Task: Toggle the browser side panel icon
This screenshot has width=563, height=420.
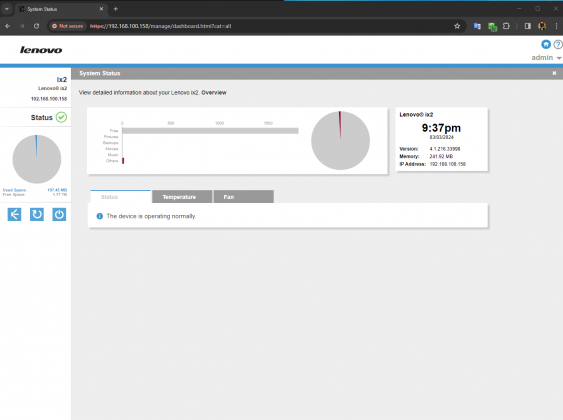Action: point(527,26)
